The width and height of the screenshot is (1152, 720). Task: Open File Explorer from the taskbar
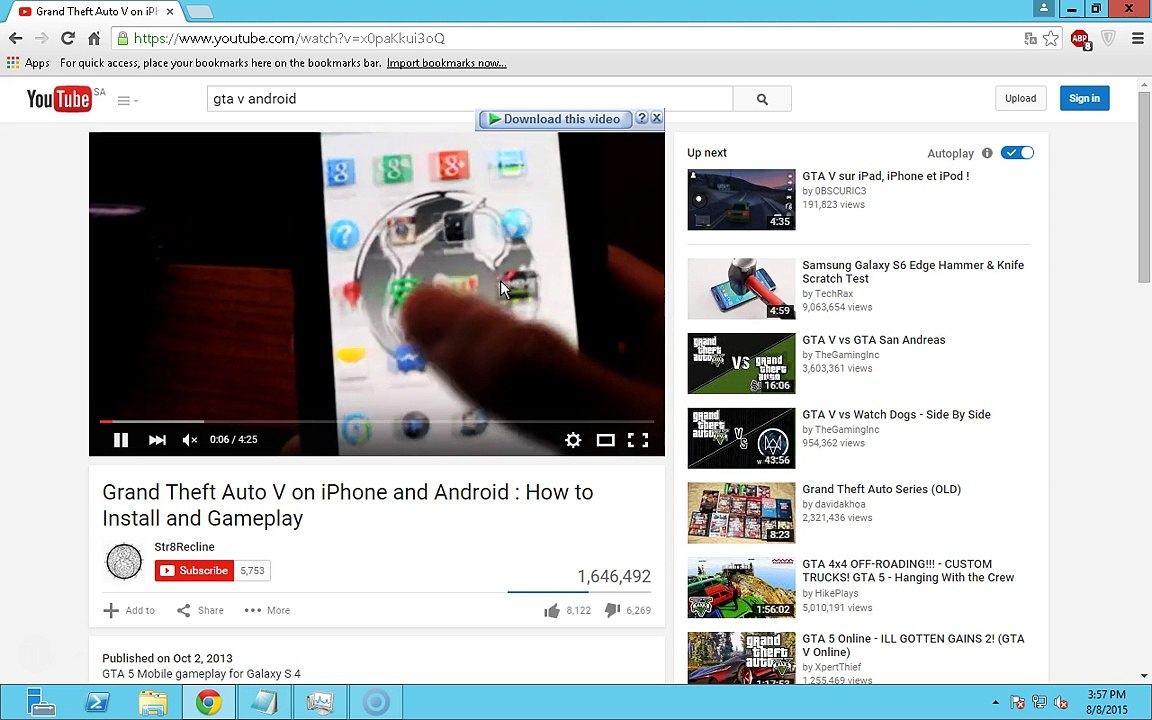tap(153, 702)
